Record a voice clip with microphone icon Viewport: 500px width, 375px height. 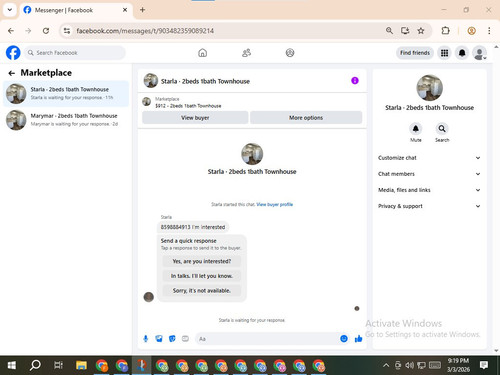pyautogui.click(x=146, y=339)
